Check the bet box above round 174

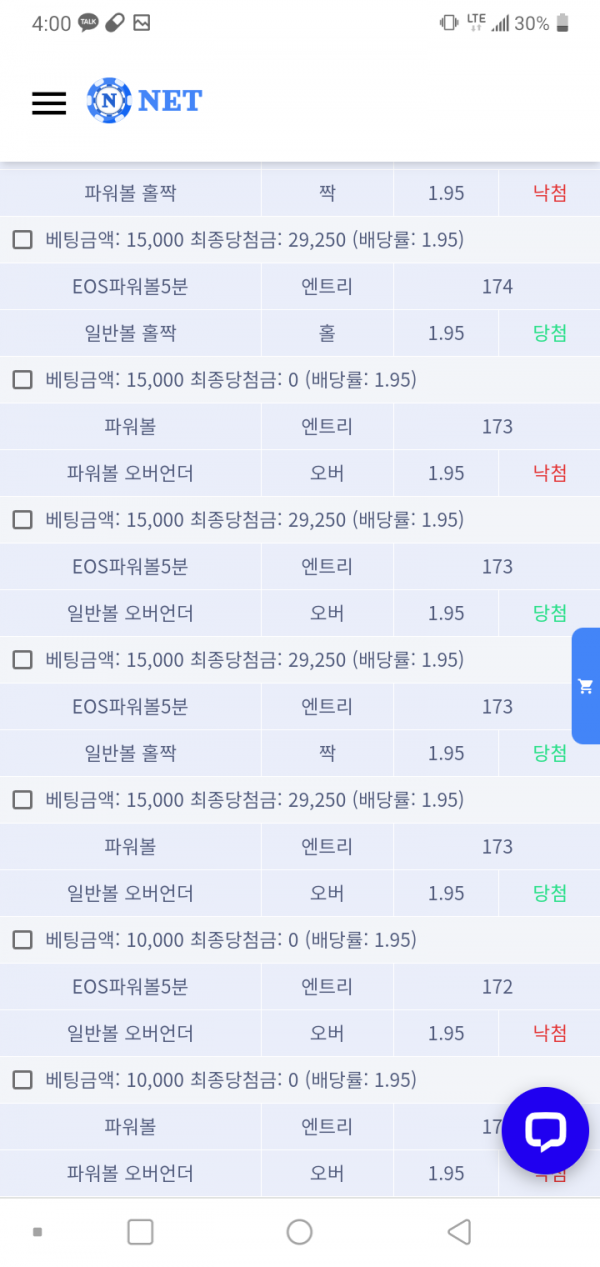22,240
